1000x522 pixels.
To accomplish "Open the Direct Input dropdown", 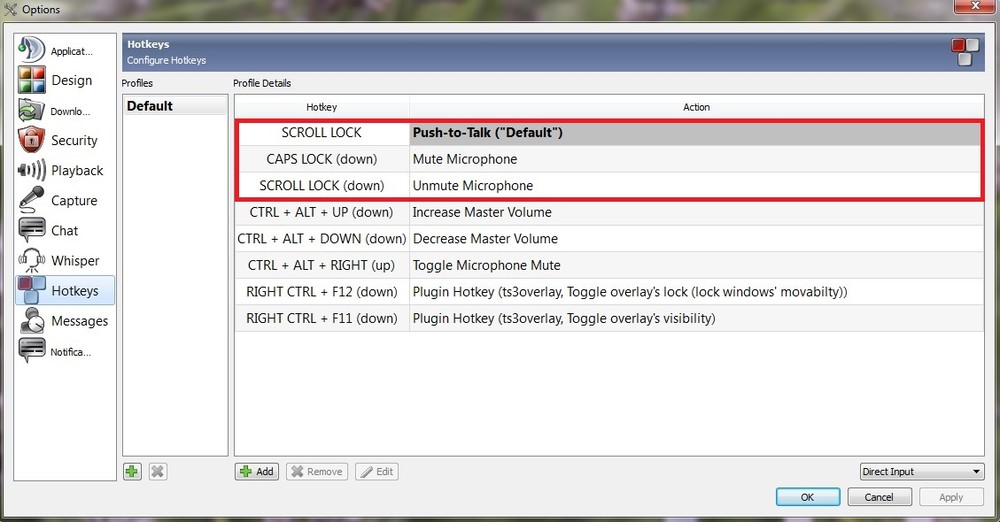I will click(922, 472).
